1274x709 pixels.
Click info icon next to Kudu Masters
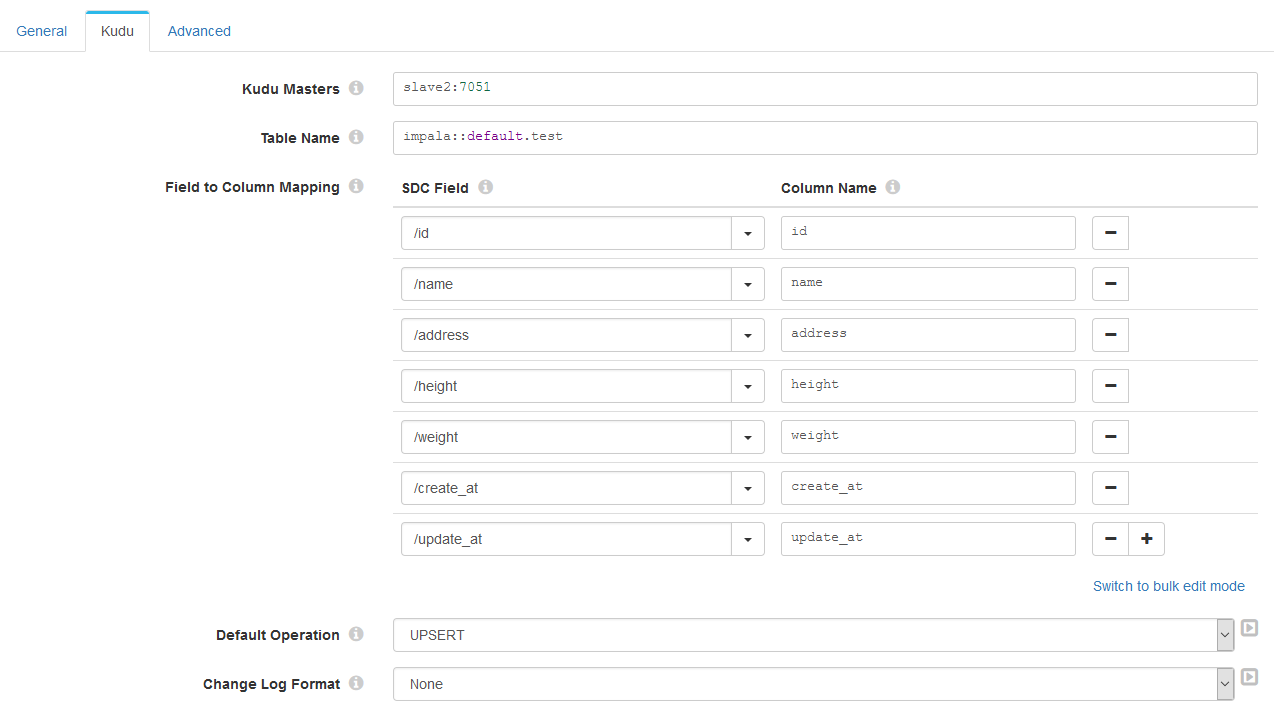(x=356, y=89)
